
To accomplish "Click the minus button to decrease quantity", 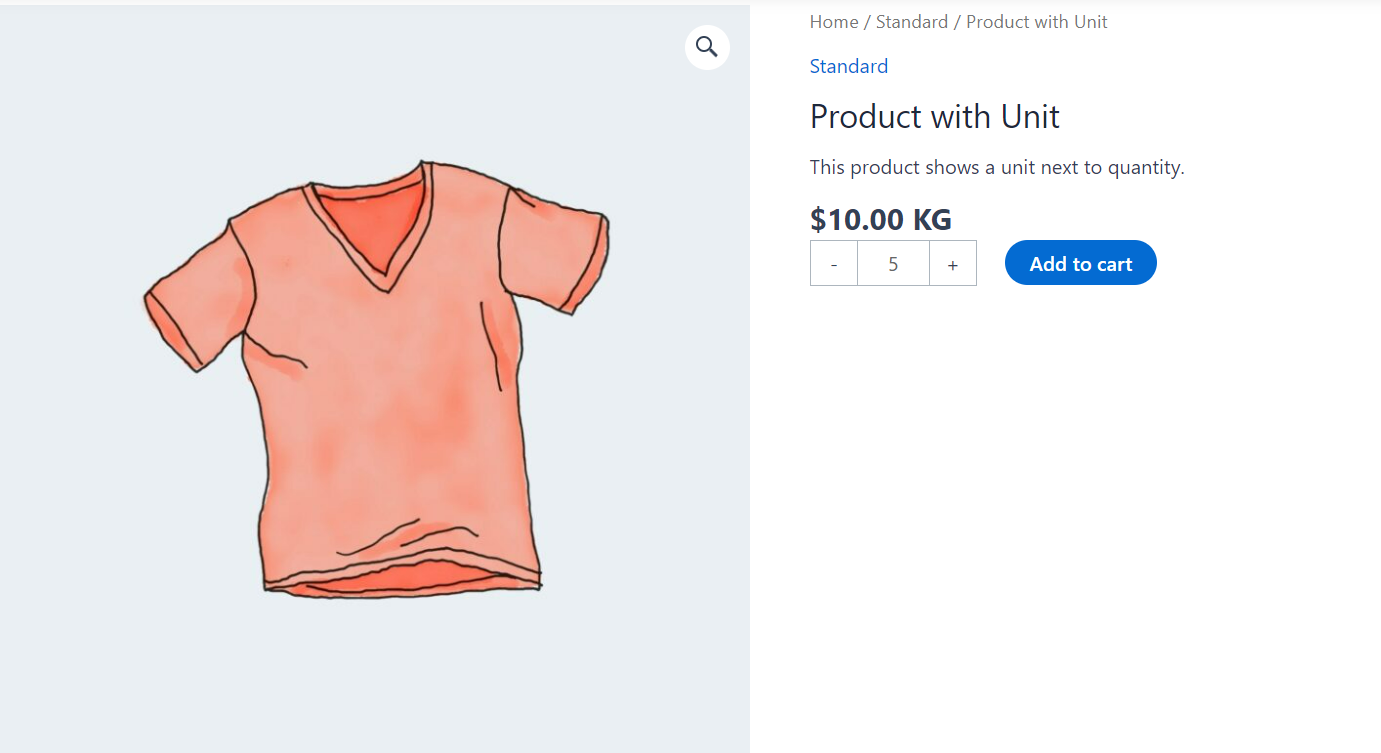I will click(x=833, y=262).
